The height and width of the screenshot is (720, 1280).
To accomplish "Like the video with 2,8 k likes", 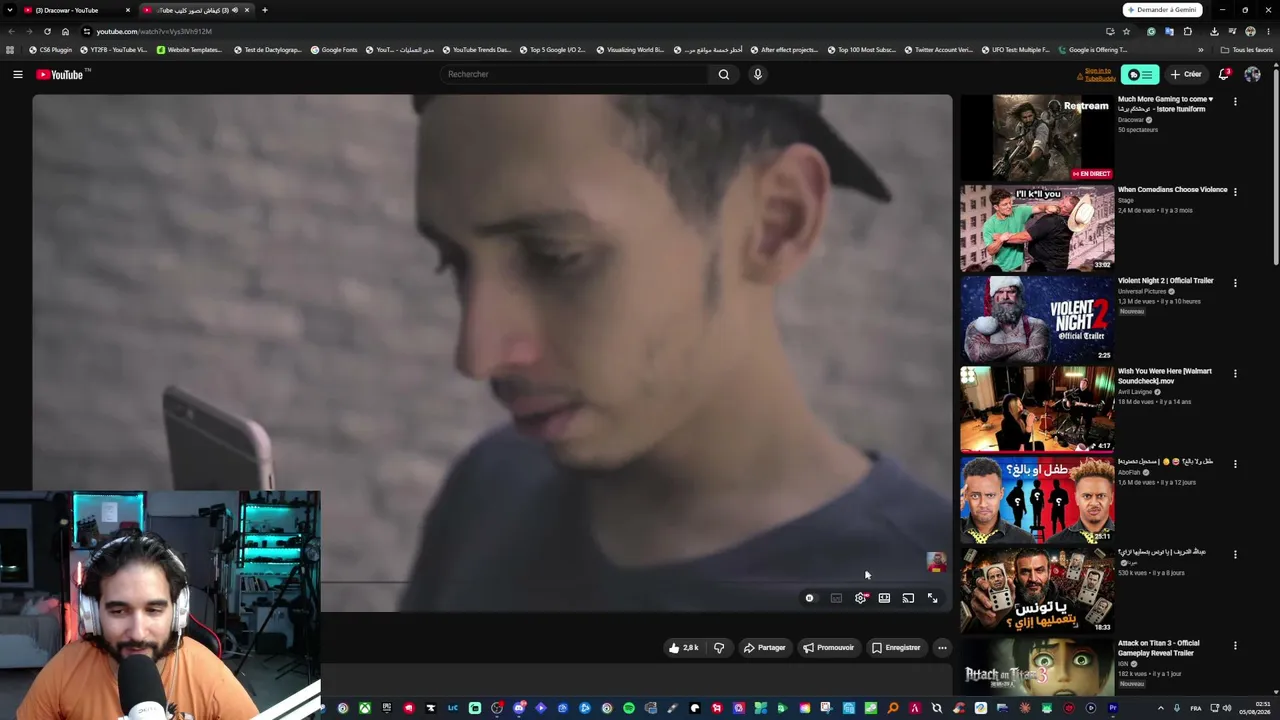I will pos(684,648).
